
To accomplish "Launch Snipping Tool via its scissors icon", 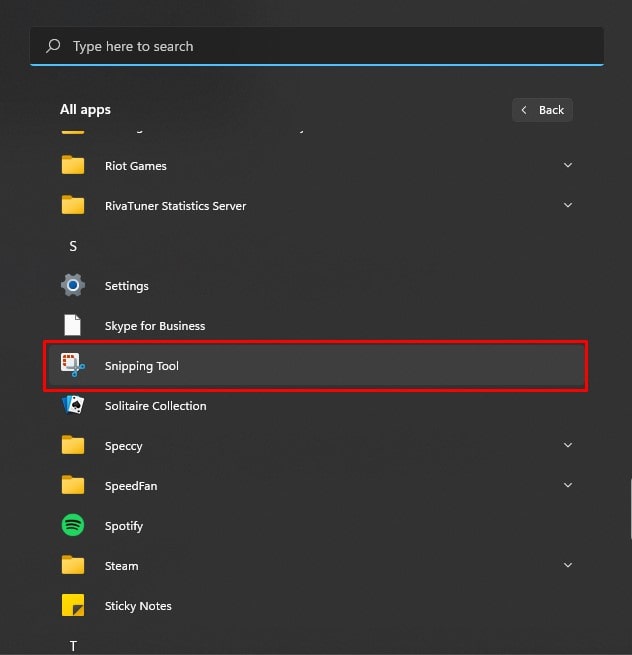I will (x=73, y=365).
